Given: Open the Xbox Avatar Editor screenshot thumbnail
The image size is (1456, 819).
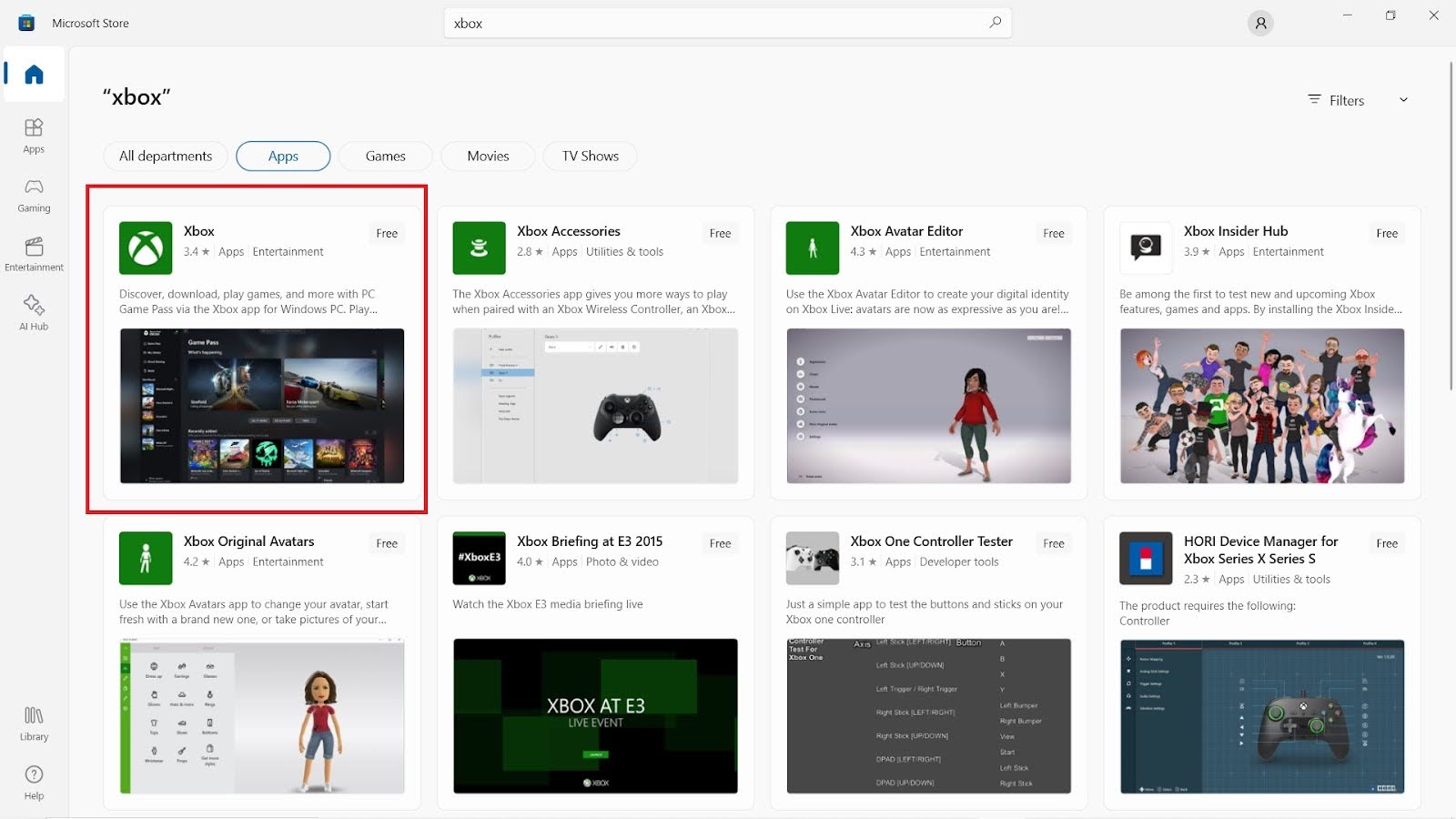Looking at the screenshot, I should (929, 406).
